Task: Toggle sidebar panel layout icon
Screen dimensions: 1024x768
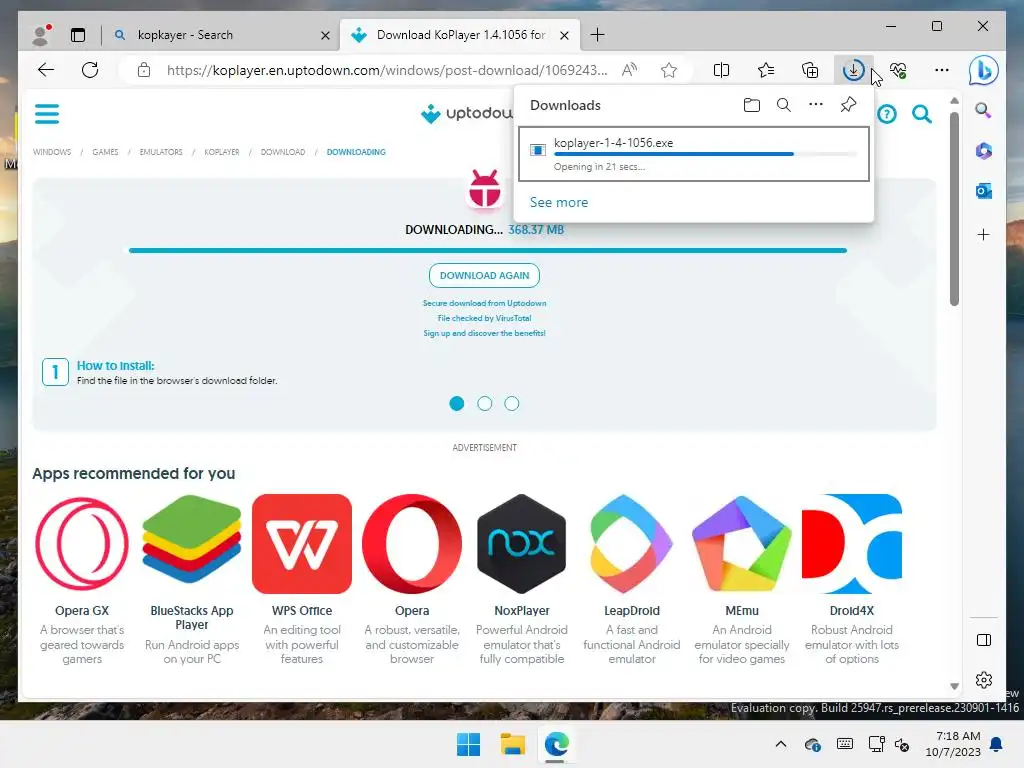Action: (984, 640)
